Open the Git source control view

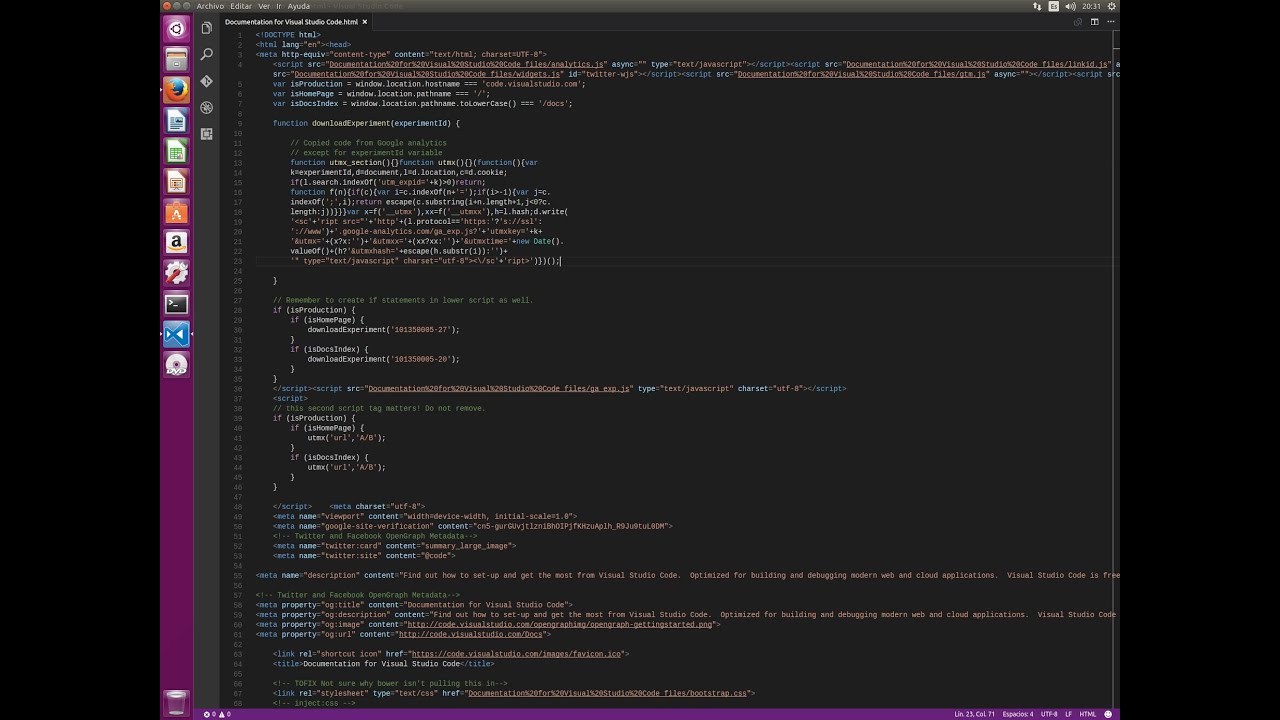pyautogui.click(x=207, y=81)
